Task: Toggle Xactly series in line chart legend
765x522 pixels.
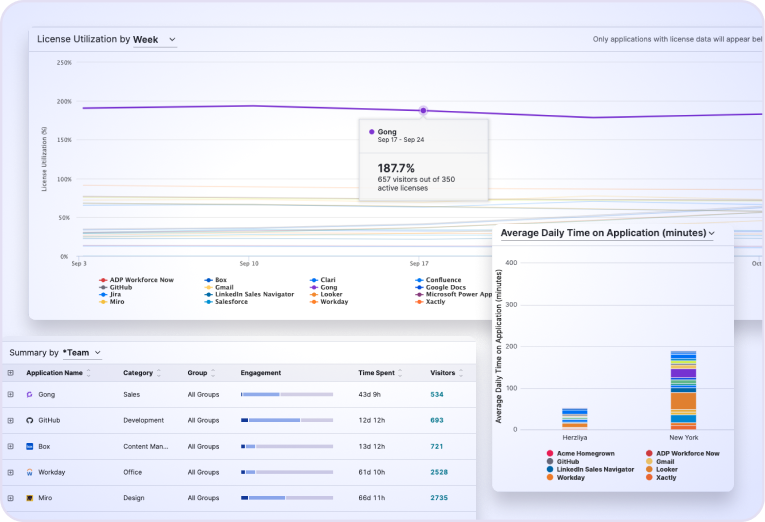Action: (x=430, y=301)
